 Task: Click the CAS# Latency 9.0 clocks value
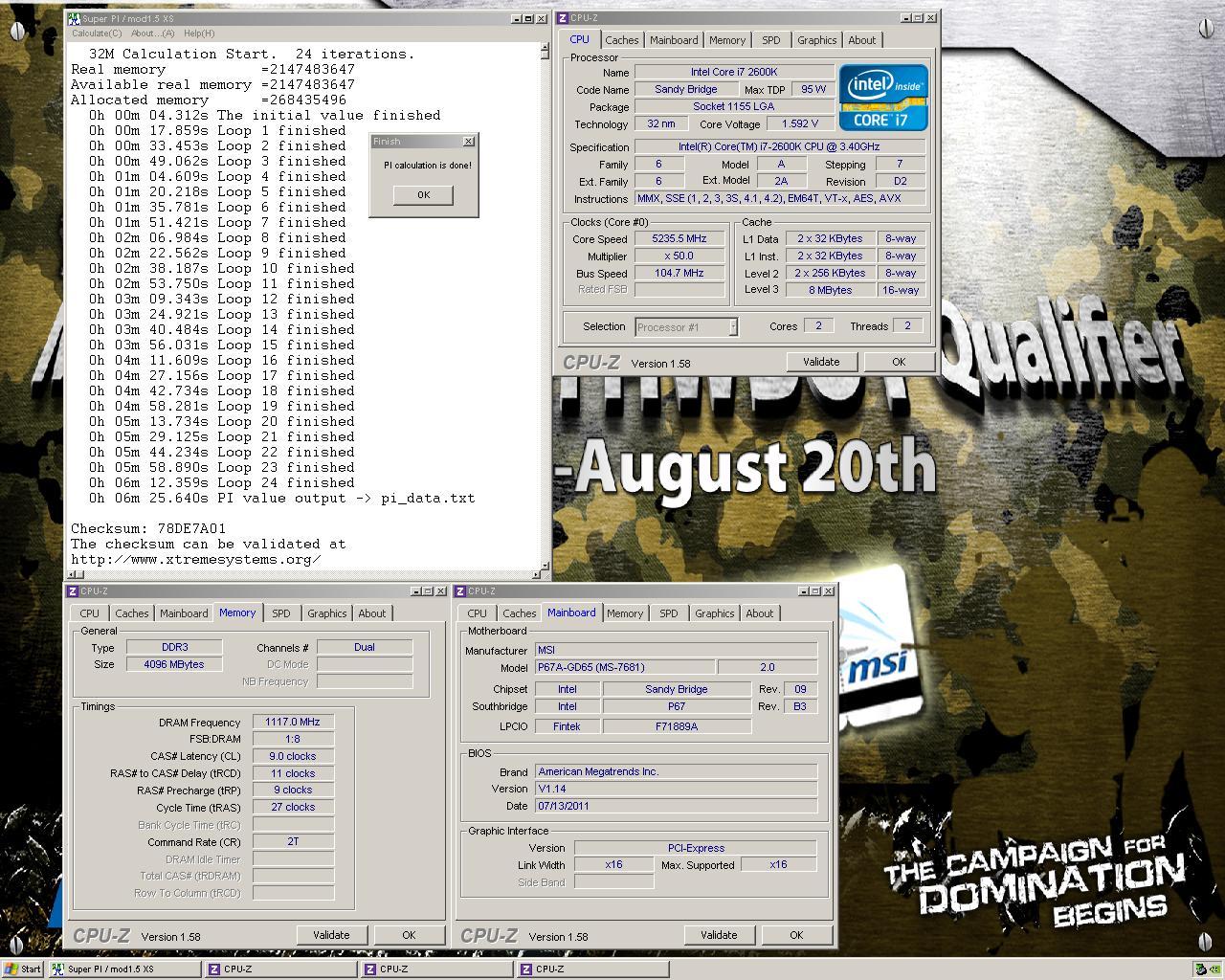coord(293,756)
